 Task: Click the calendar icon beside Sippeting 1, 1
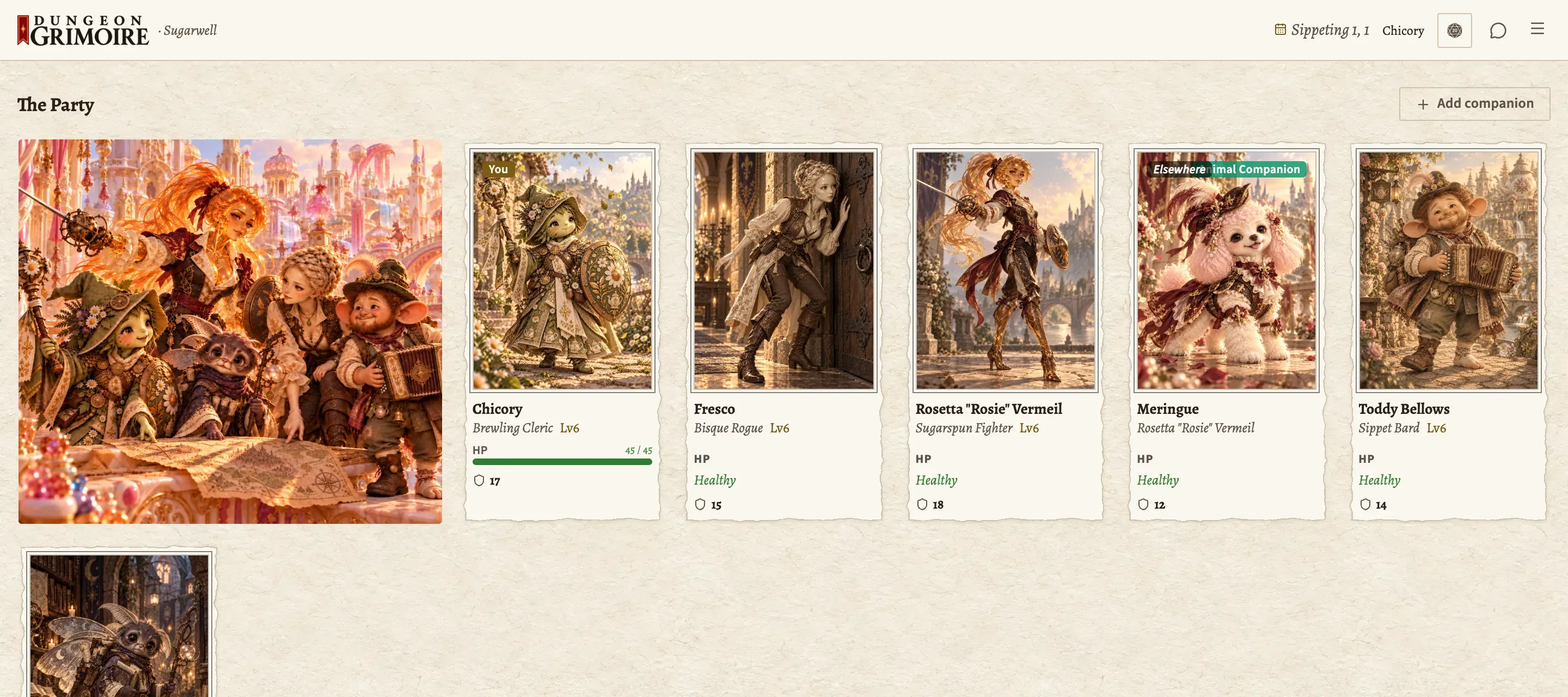(1280, 29)
